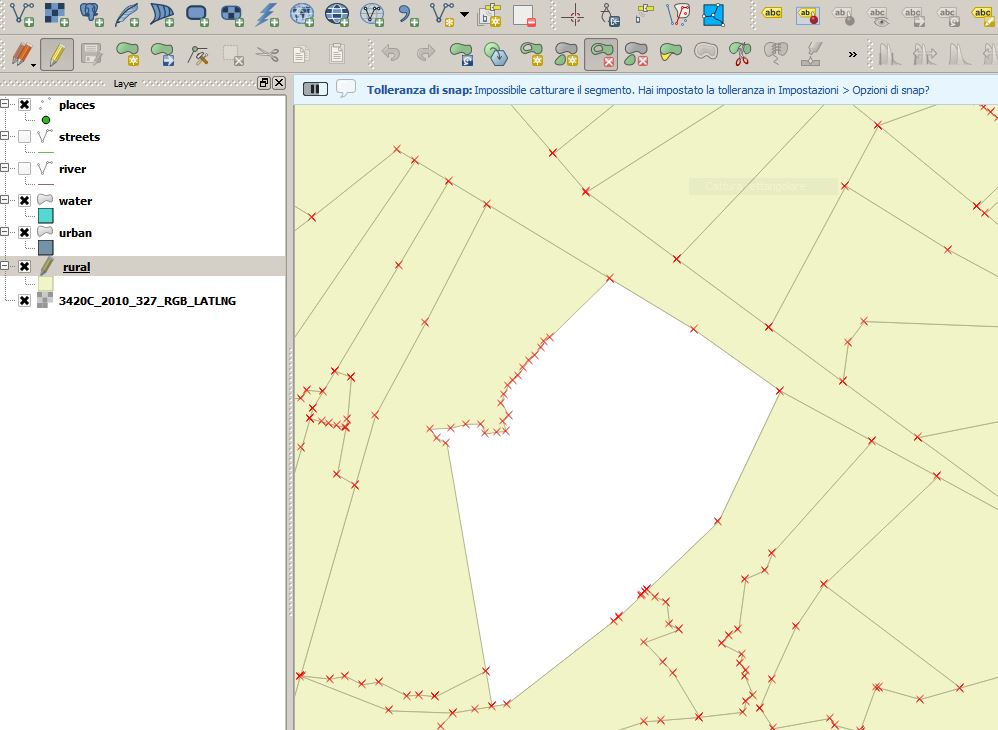Select the Delete Part tool
Viewport: 998px width, 730px height.
[636, 54]
